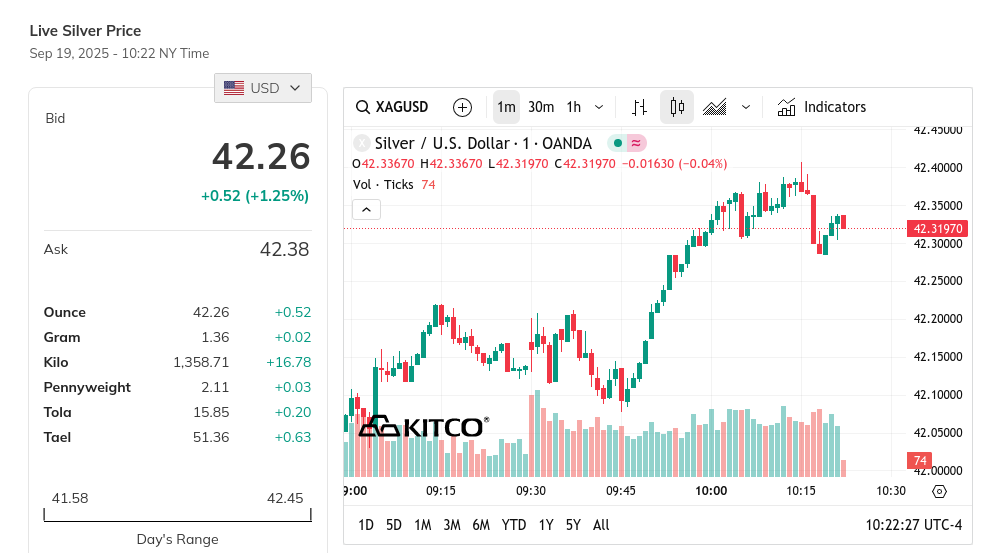Viewport: 990px width, 553px height.
Task: Click the +0.52 (+1.25%) change value
Action: 254,196
